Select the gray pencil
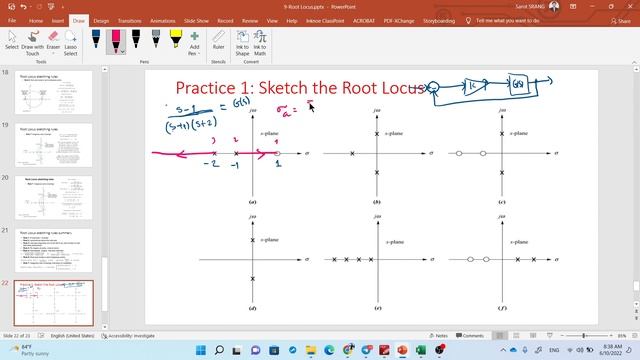 point(156,40)
